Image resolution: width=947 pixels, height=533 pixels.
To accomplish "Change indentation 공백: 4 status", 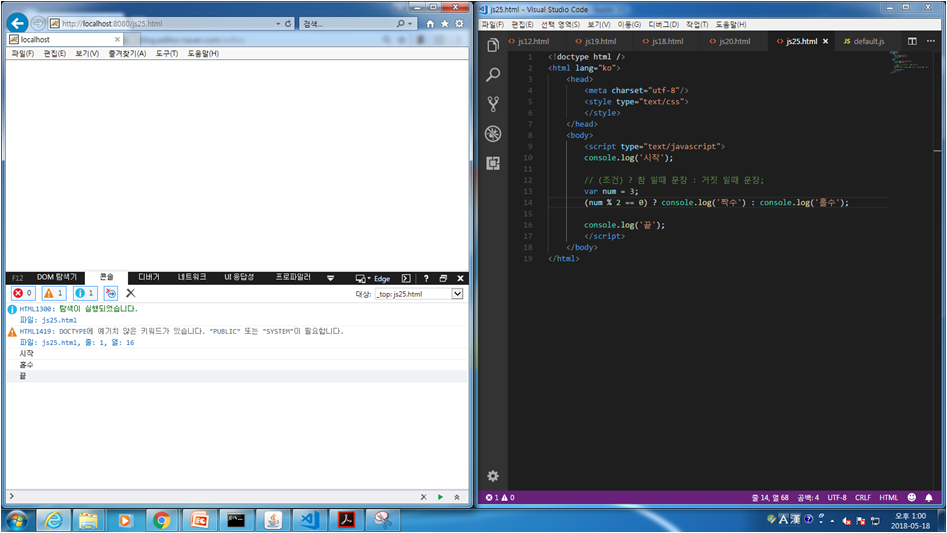I will pyautogui.click(x=808, y=497).
